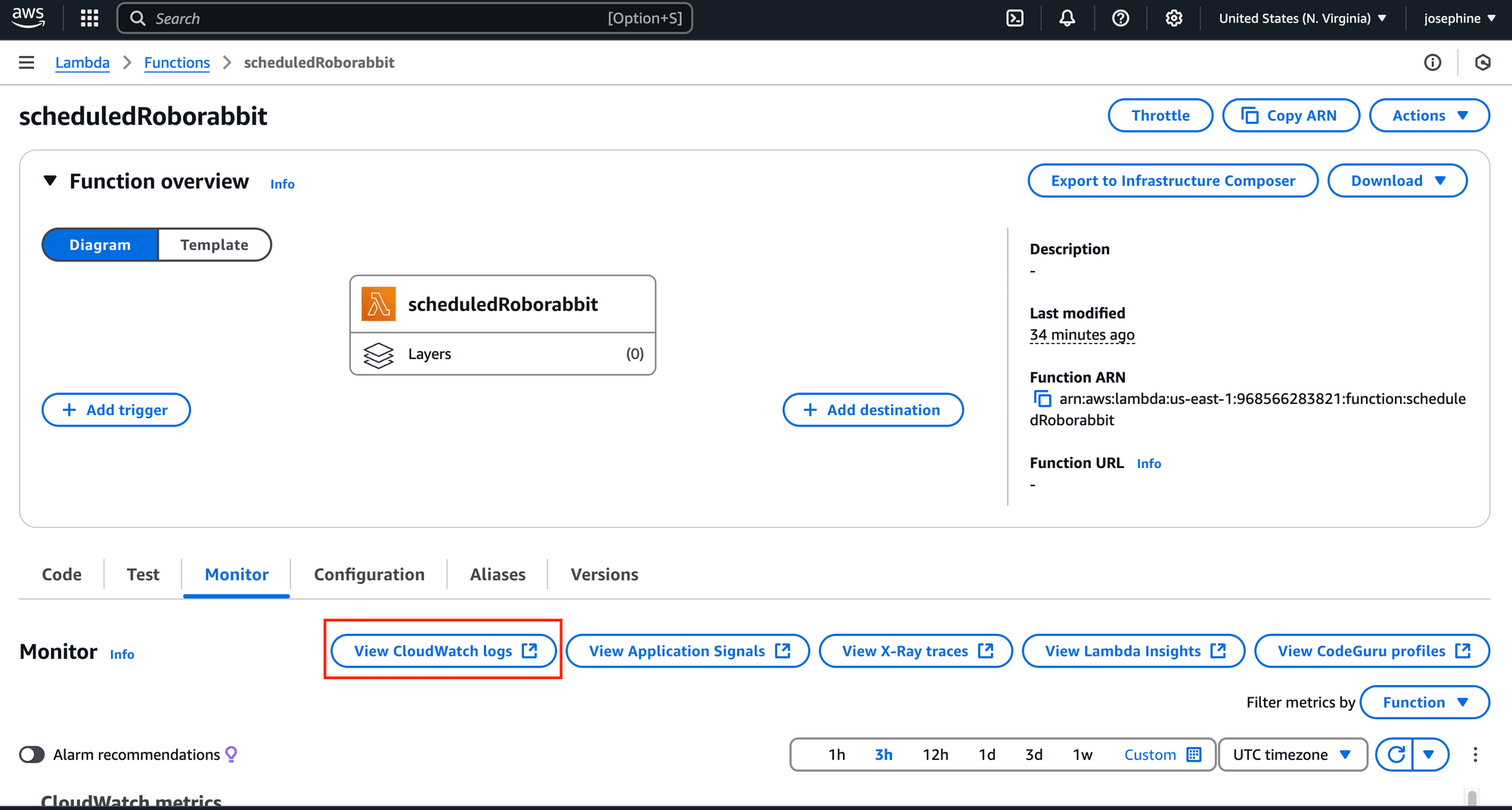
Task: Open the Actions dropdown
Action: coord(1430,115)
